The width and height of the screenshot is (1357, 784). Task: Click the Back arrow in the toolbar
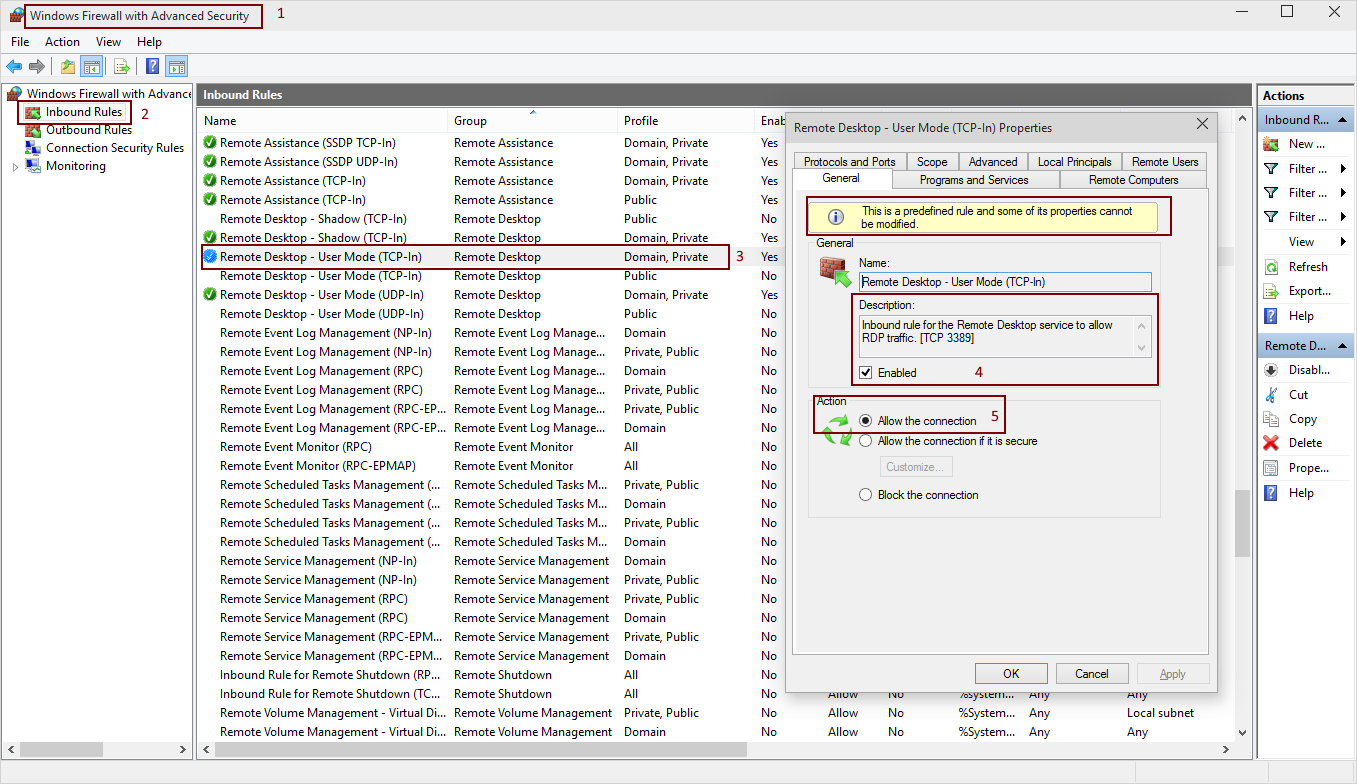[14, 67]
